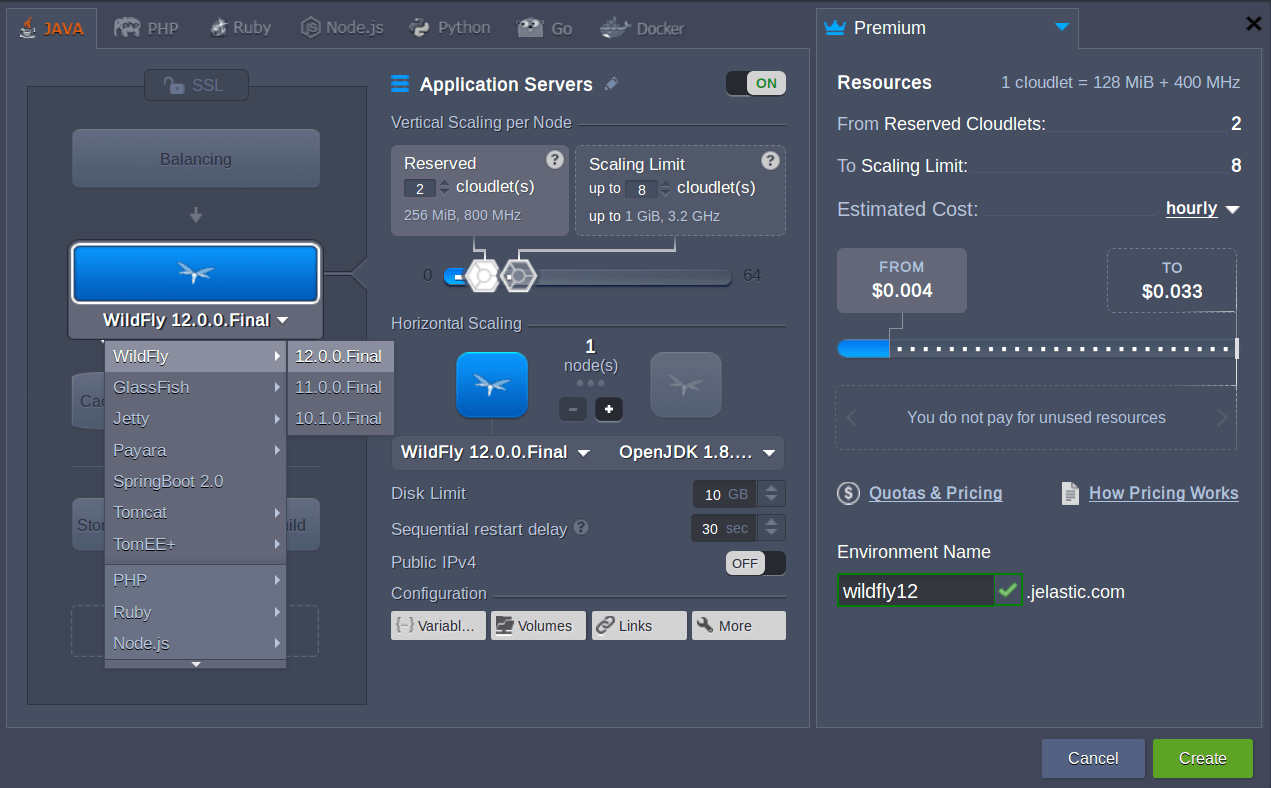Toggle the Application Servers ON switch
The width and height of the screenshot is (1271, 788).
756,84
